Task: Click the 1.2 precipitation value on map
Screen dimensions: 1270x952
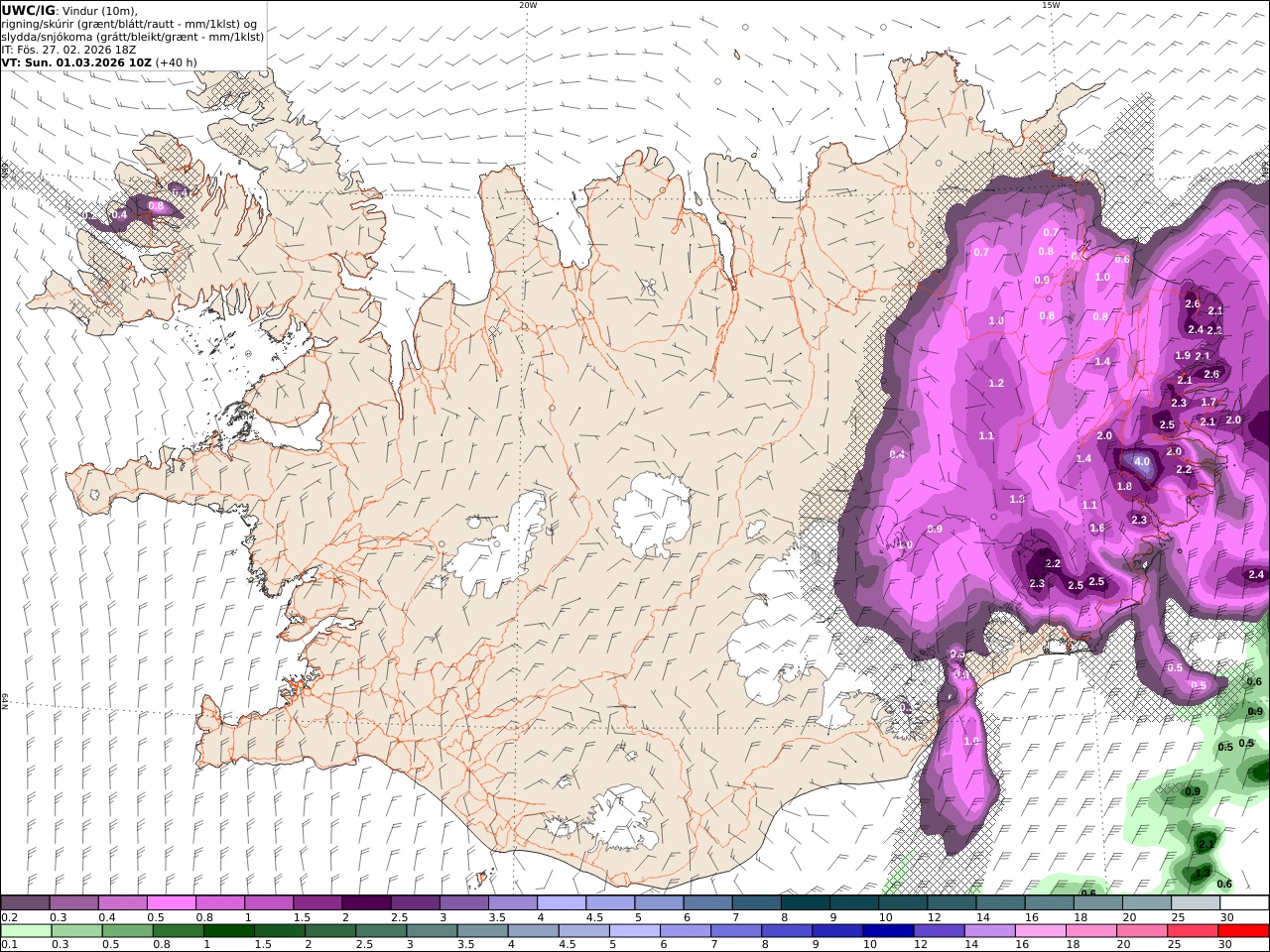Action: click(996, 383)
